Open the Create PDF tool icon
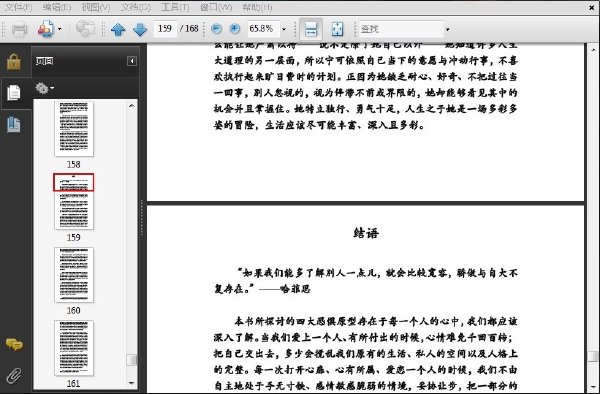This screenshot has width=600, height=394. click(46, 29)
